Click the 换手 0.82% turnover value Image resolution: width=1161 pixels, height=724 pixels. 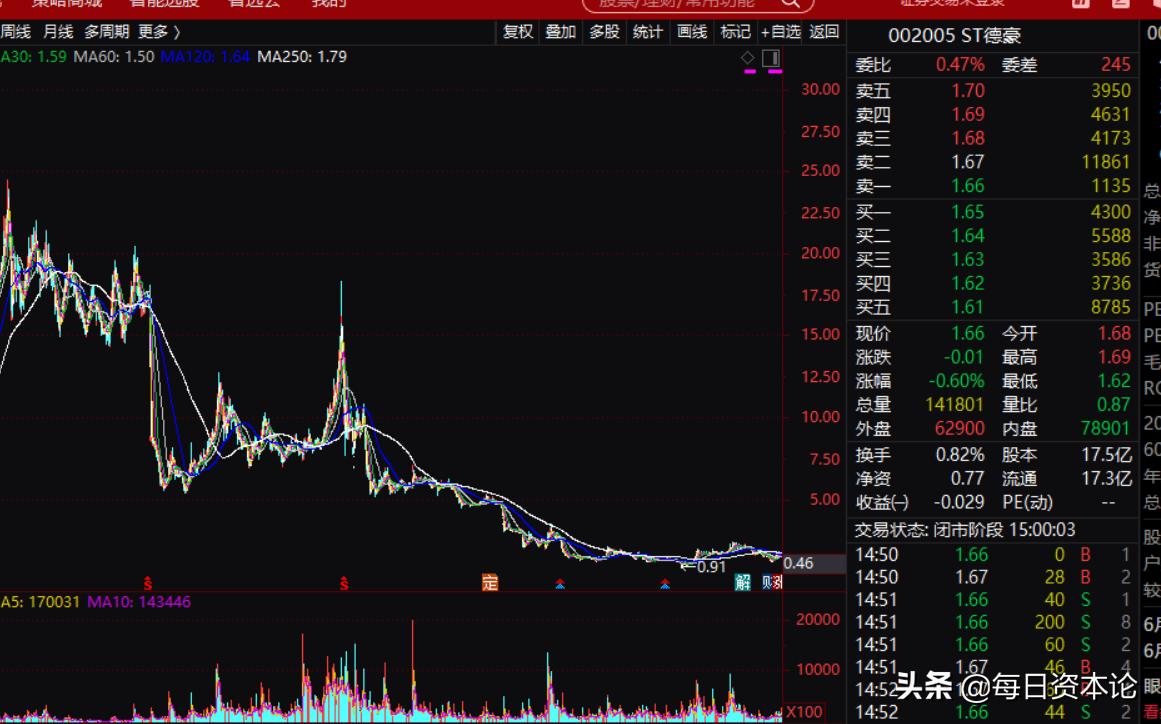(x=960, y=455)
